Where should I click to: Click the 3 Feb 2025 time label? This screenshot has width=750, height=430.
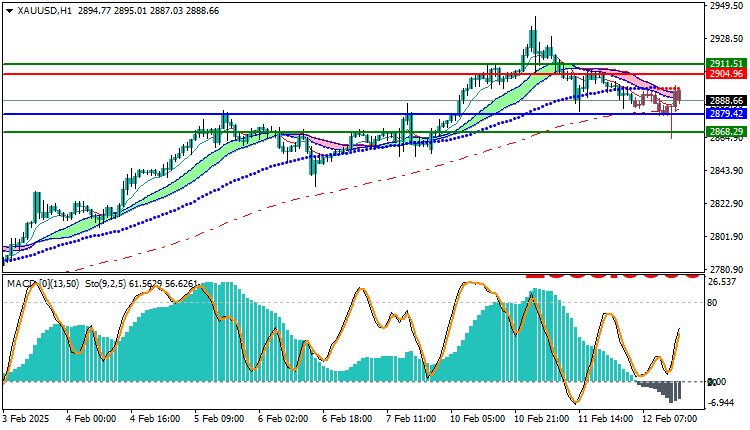click(26, 419)
